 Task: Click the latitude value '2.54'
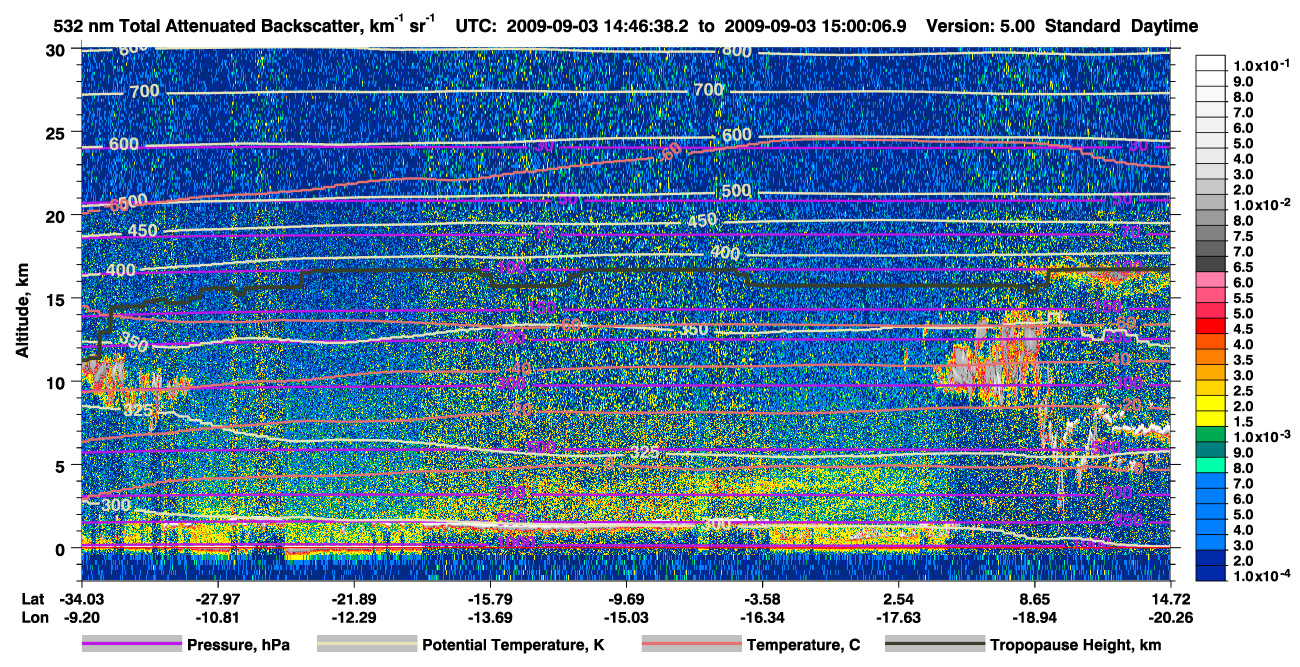tap(899, 599)
